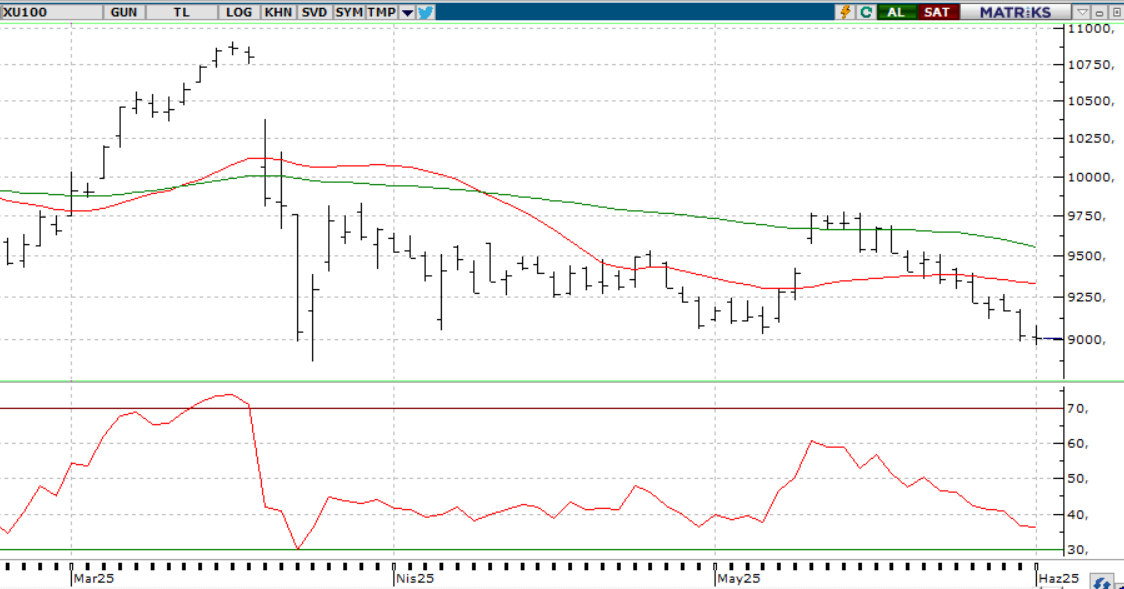This screenshot has height=589, width=1124.
Task: Minimize the chart window
Action: pos(1099,12)
